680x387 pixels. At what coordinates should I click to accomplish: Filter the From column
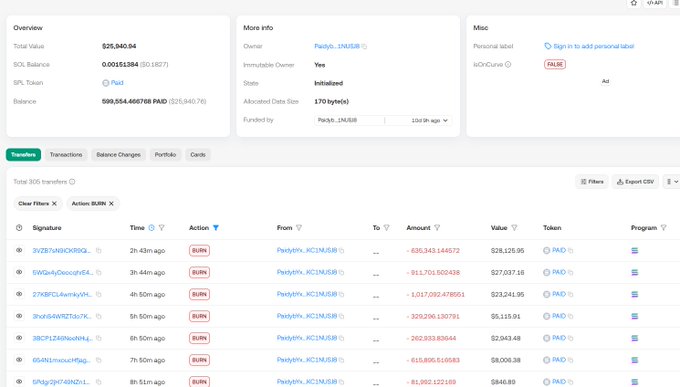[x=299, y=228]
